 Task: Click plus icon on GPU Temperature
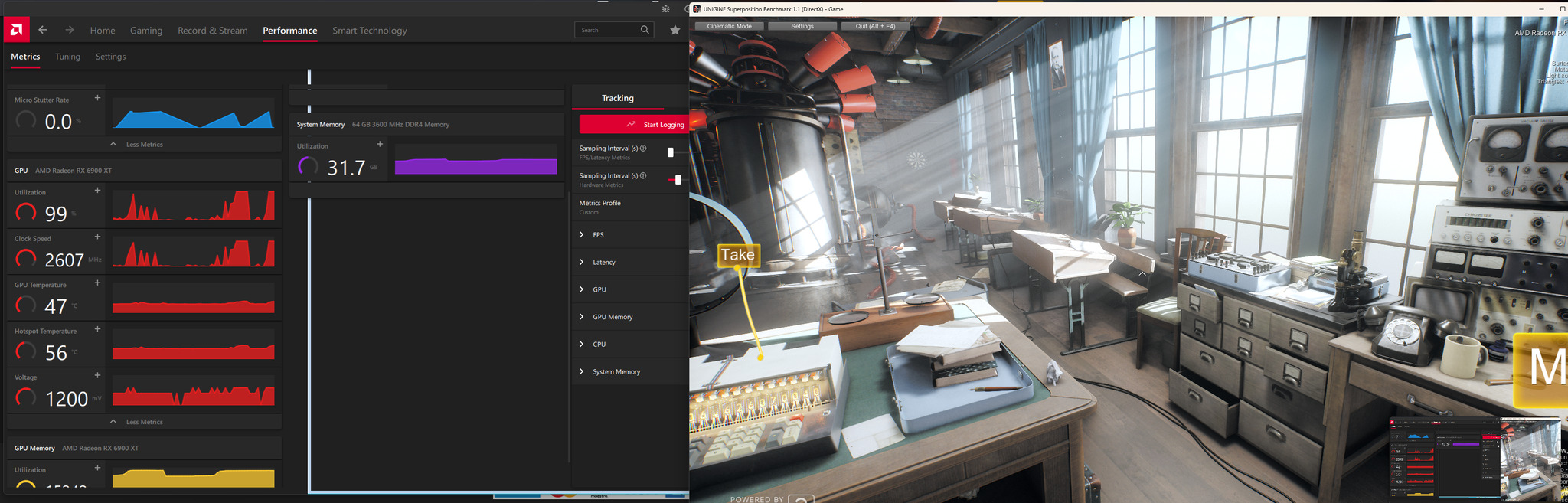(x=97, y=283)
